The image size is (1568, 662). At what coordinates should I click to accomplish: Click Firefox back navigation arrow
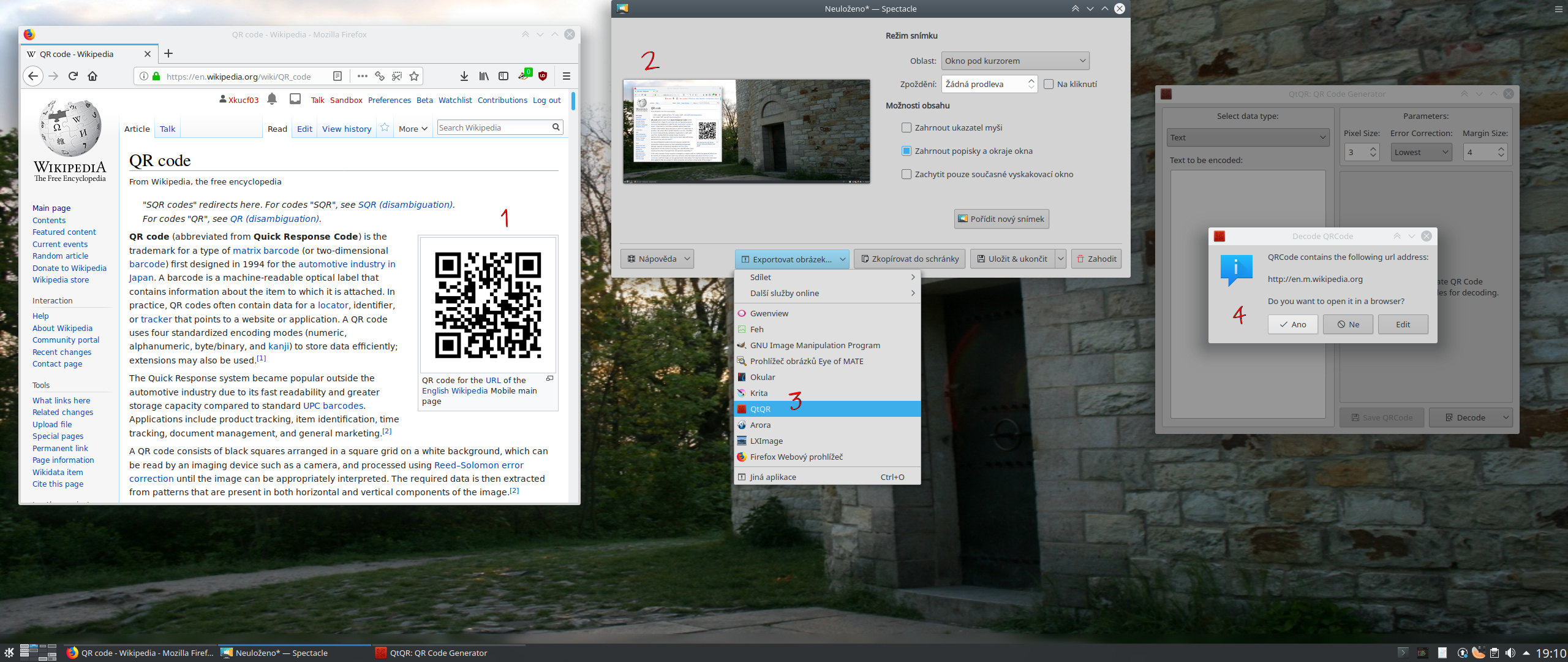[x=33, y=76]
